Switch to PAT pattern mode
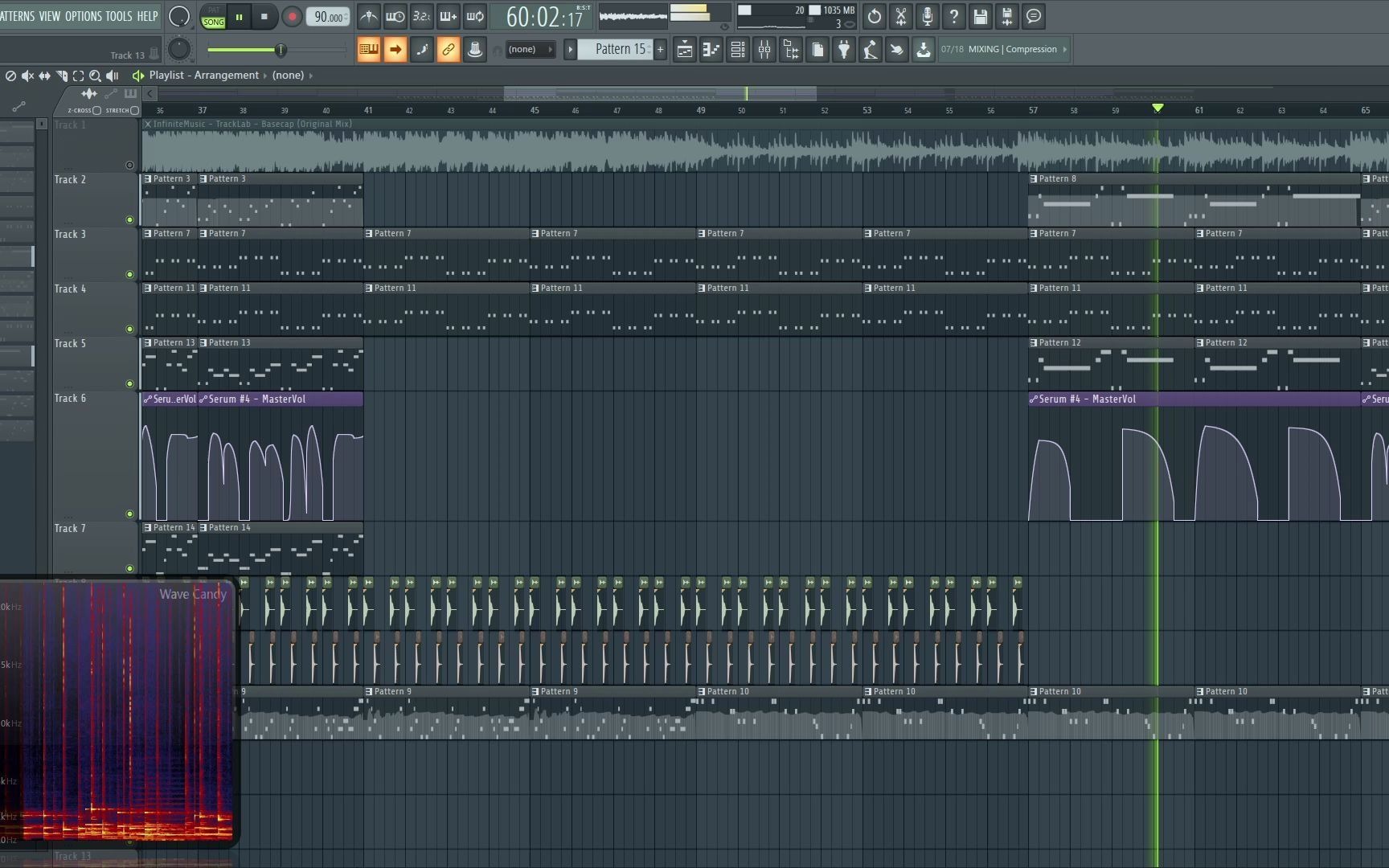This screenshot has height=868, width=1389. (x=213, y=10)
